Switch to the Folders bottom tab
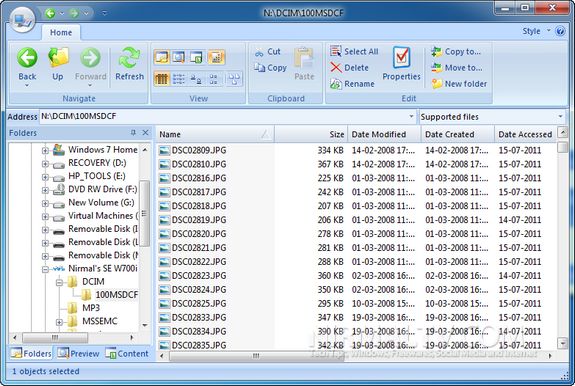 [31, 353]
